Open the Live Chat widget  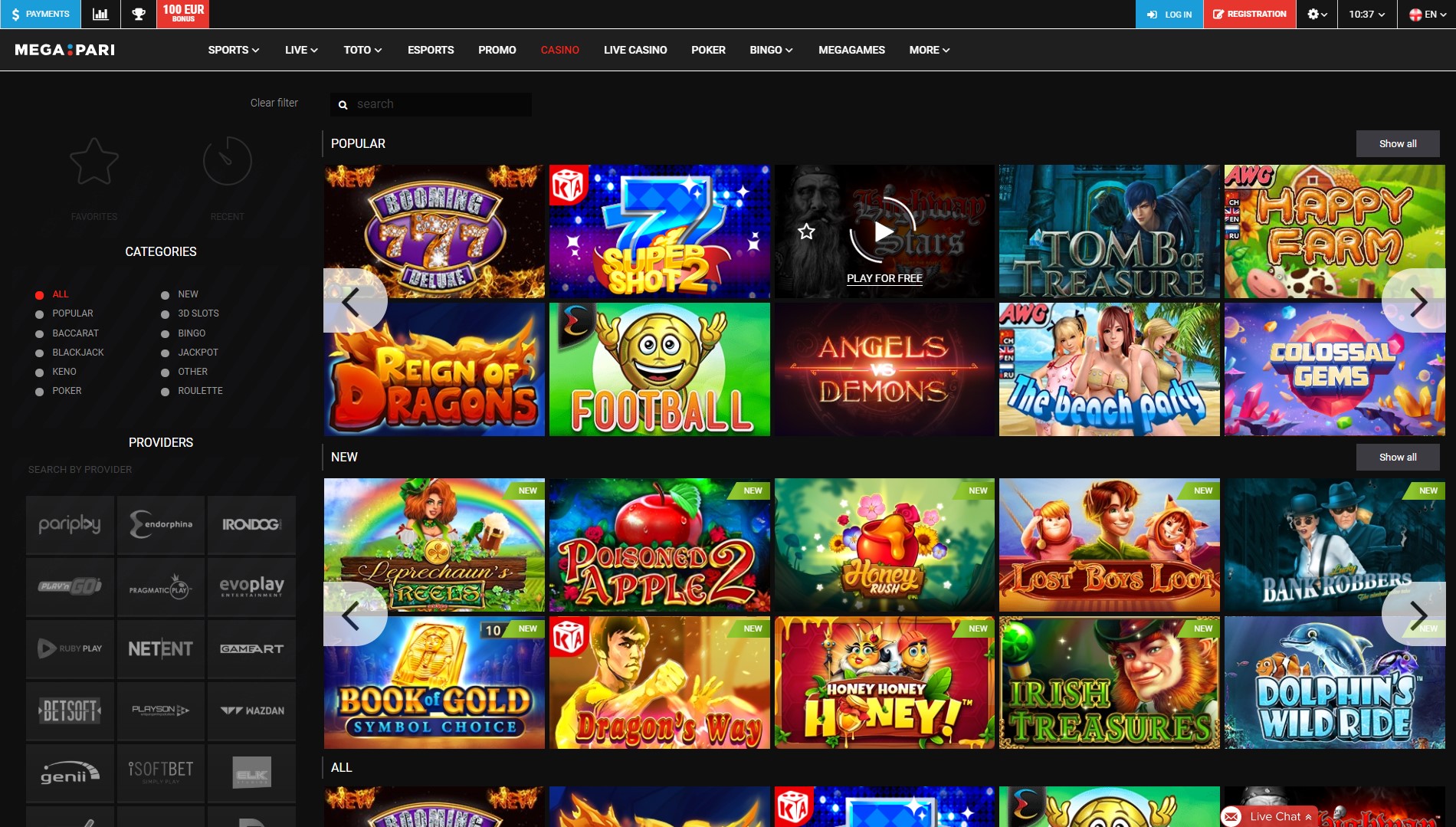[1269, 816]
